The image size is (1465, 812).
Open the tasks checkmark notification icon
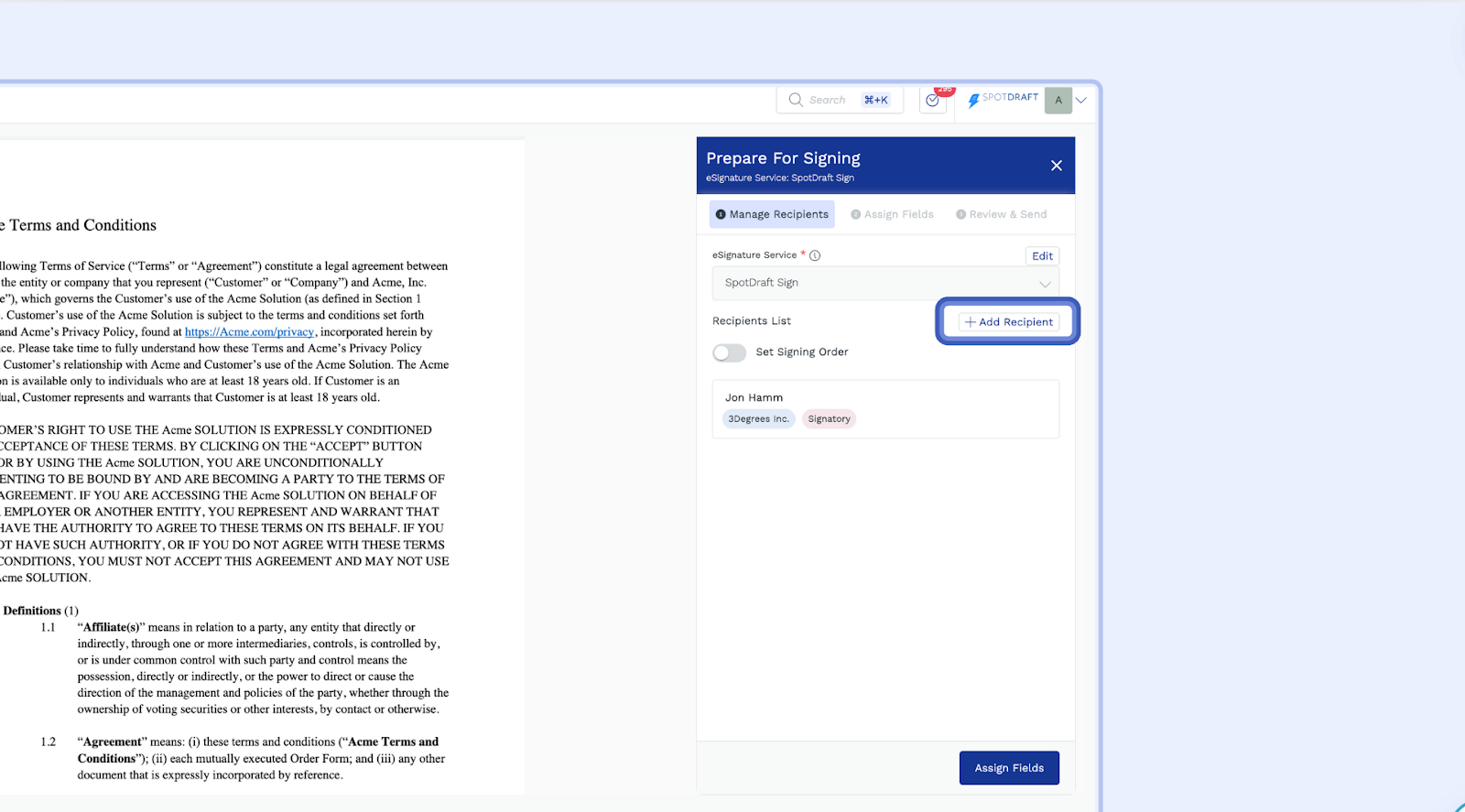(x=932, y=101)
